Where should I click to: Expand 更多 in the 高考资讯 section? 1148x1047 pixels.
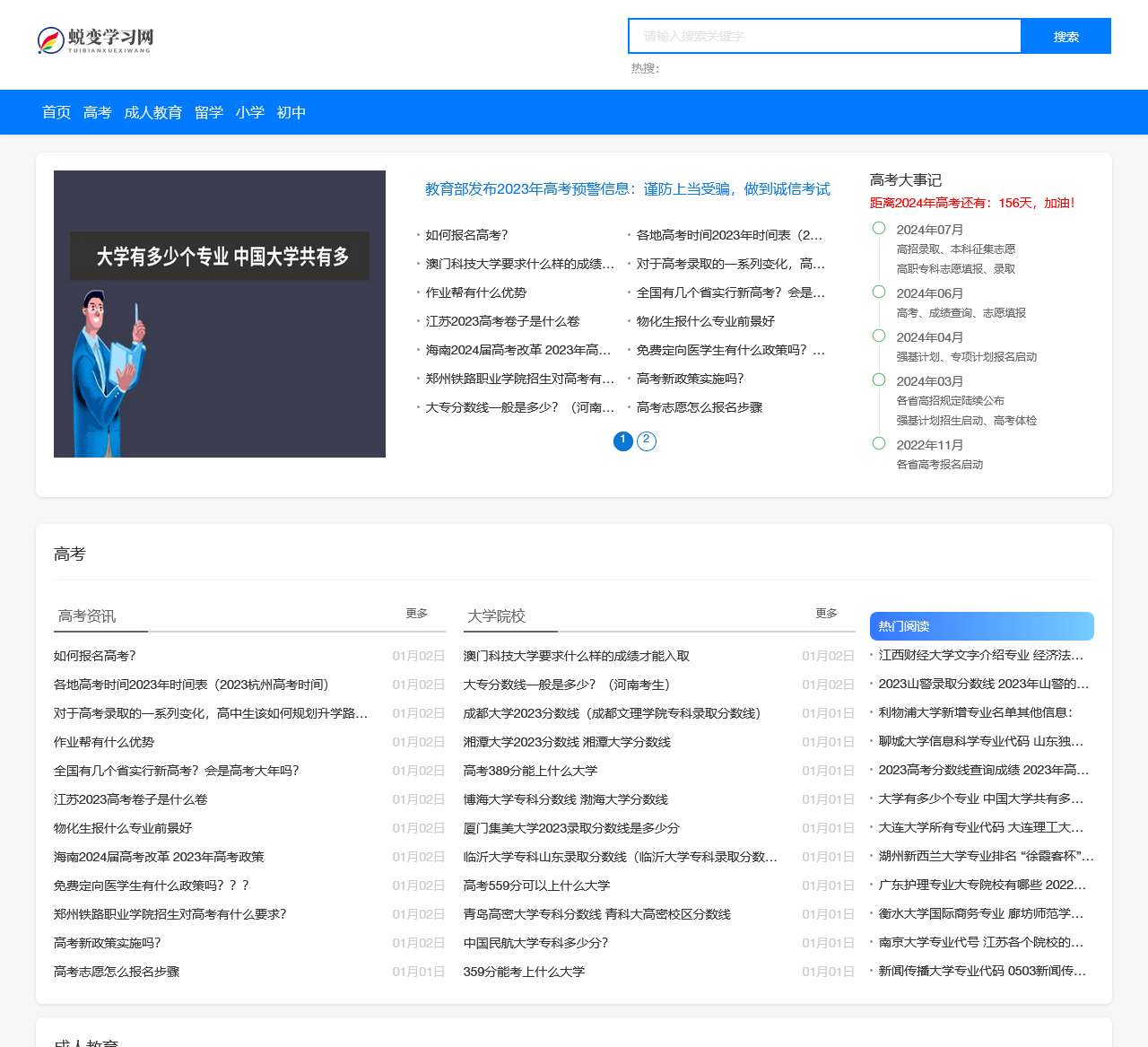pyautogui.click(x=416, y=614)
